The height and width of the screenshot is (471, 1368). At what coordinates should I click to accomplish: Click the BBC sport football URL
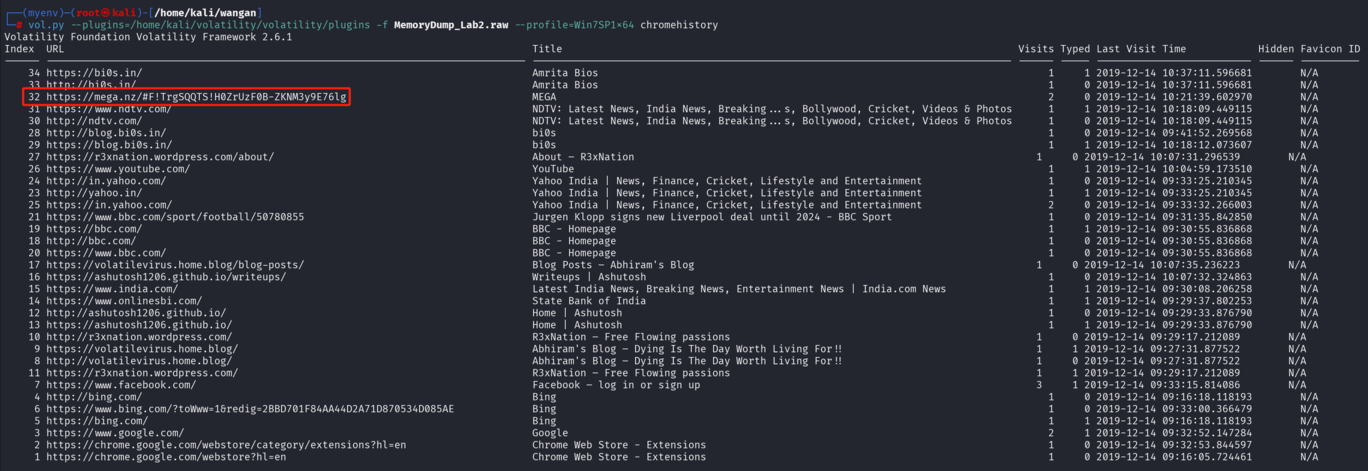pos(175,217)
